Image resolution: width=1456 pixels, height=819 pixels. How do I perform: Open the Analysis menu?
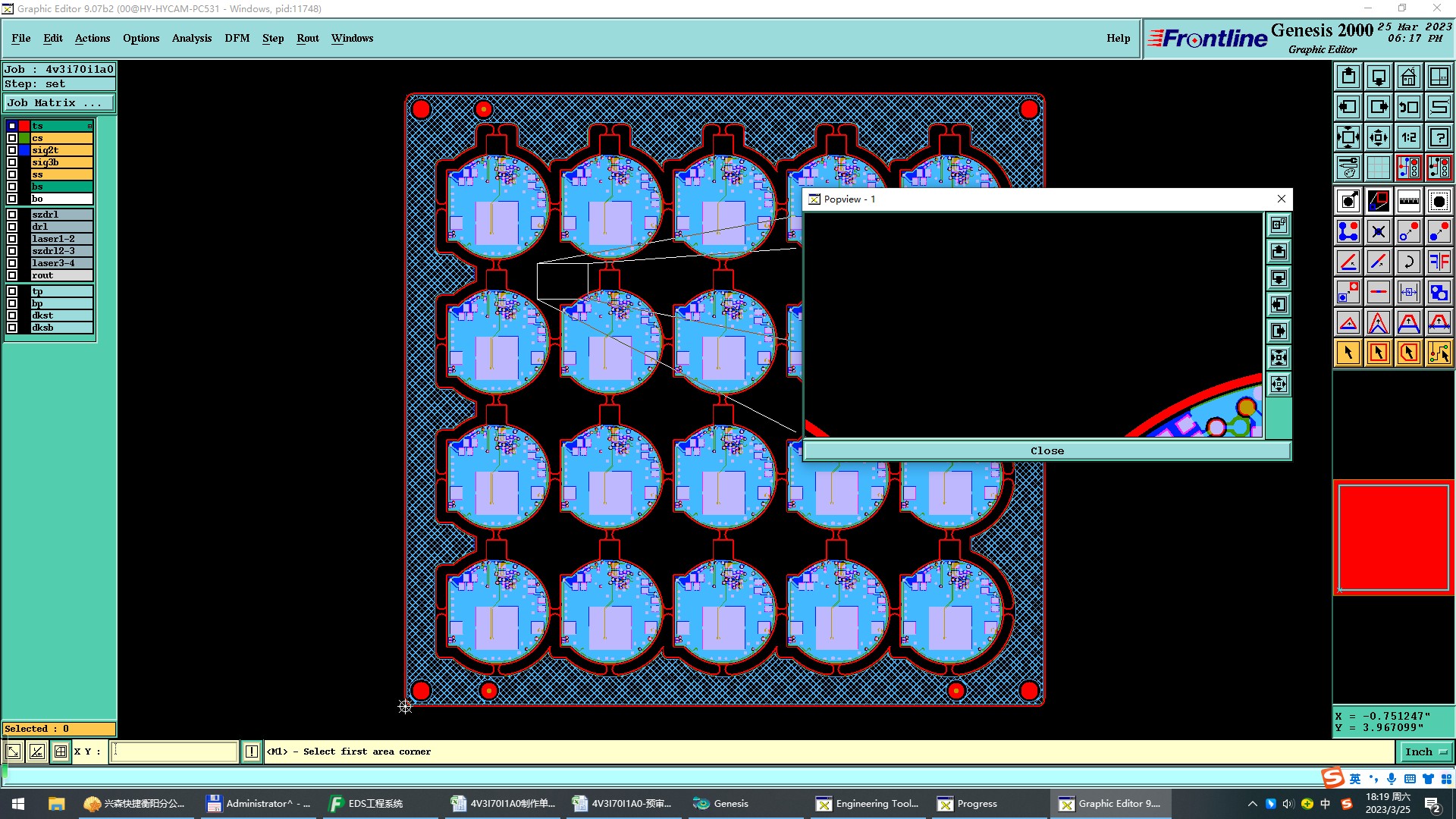(191, 38)
